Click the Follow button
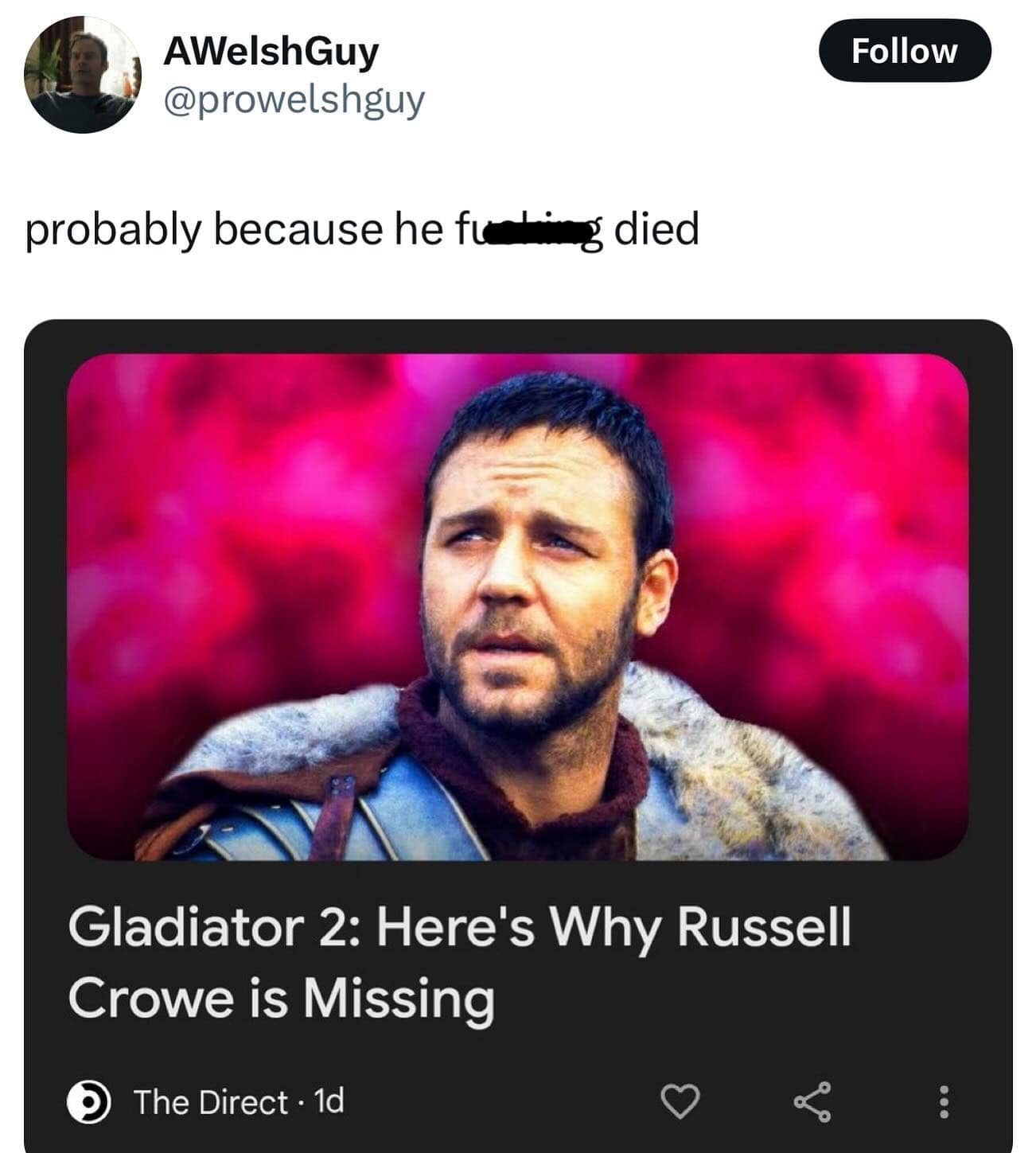 click(905, 51)
